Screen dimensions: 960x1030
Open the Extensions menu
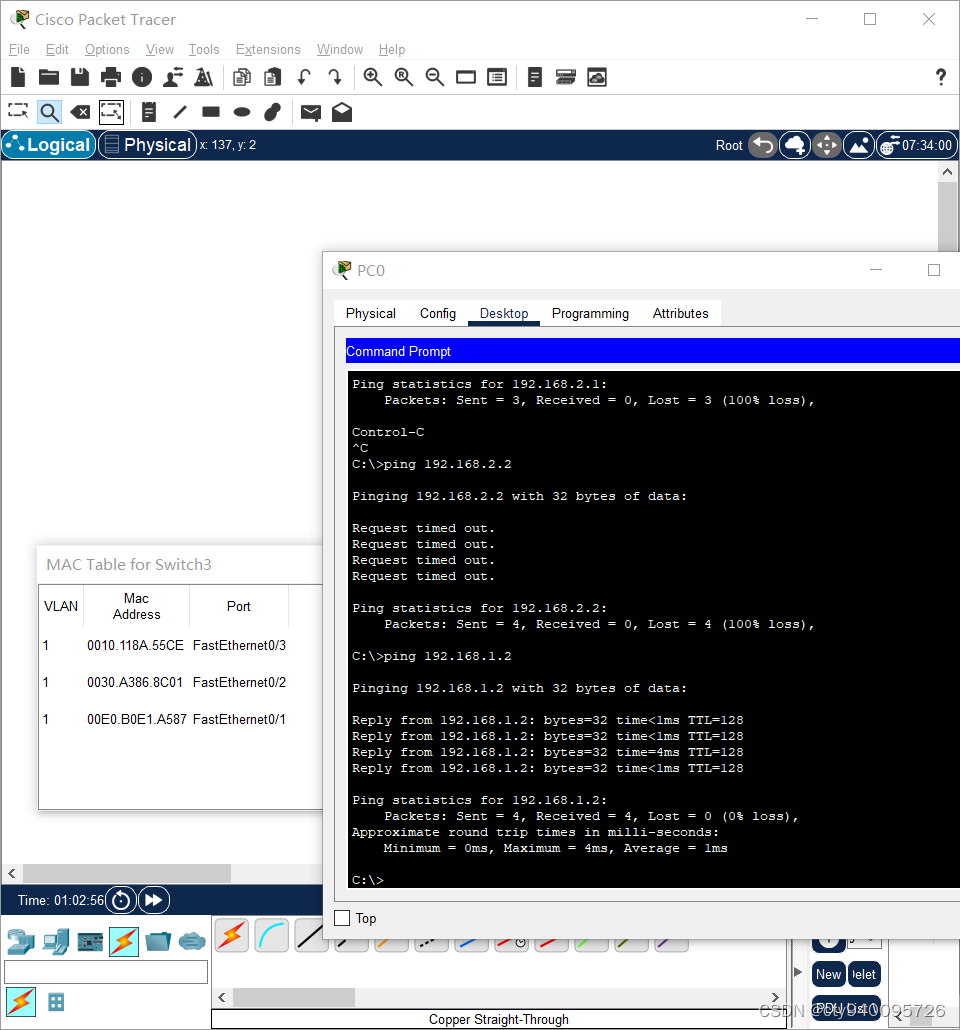pyautogui.click(x=268, y=49)
